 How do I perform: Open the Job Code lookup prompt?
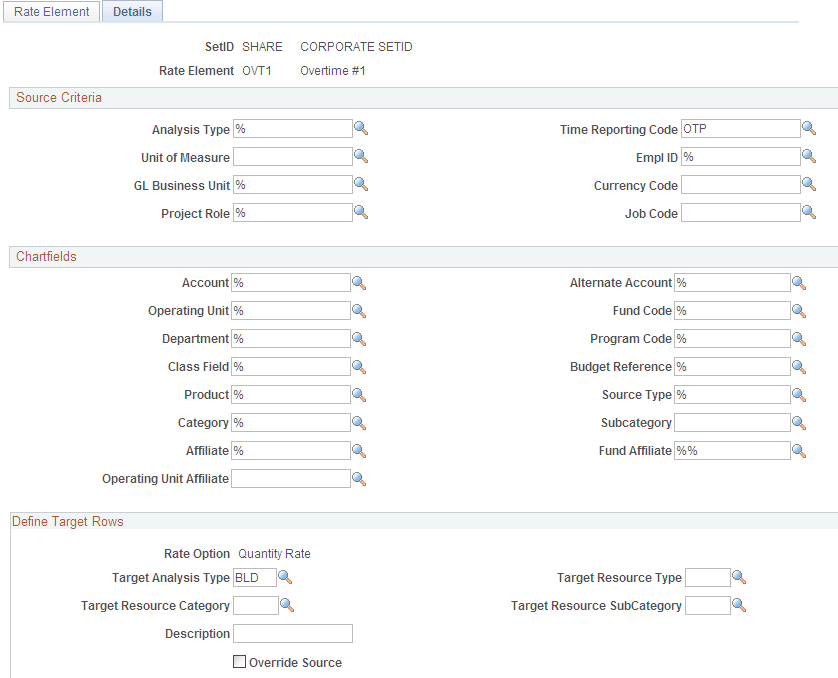click(809, 212)
